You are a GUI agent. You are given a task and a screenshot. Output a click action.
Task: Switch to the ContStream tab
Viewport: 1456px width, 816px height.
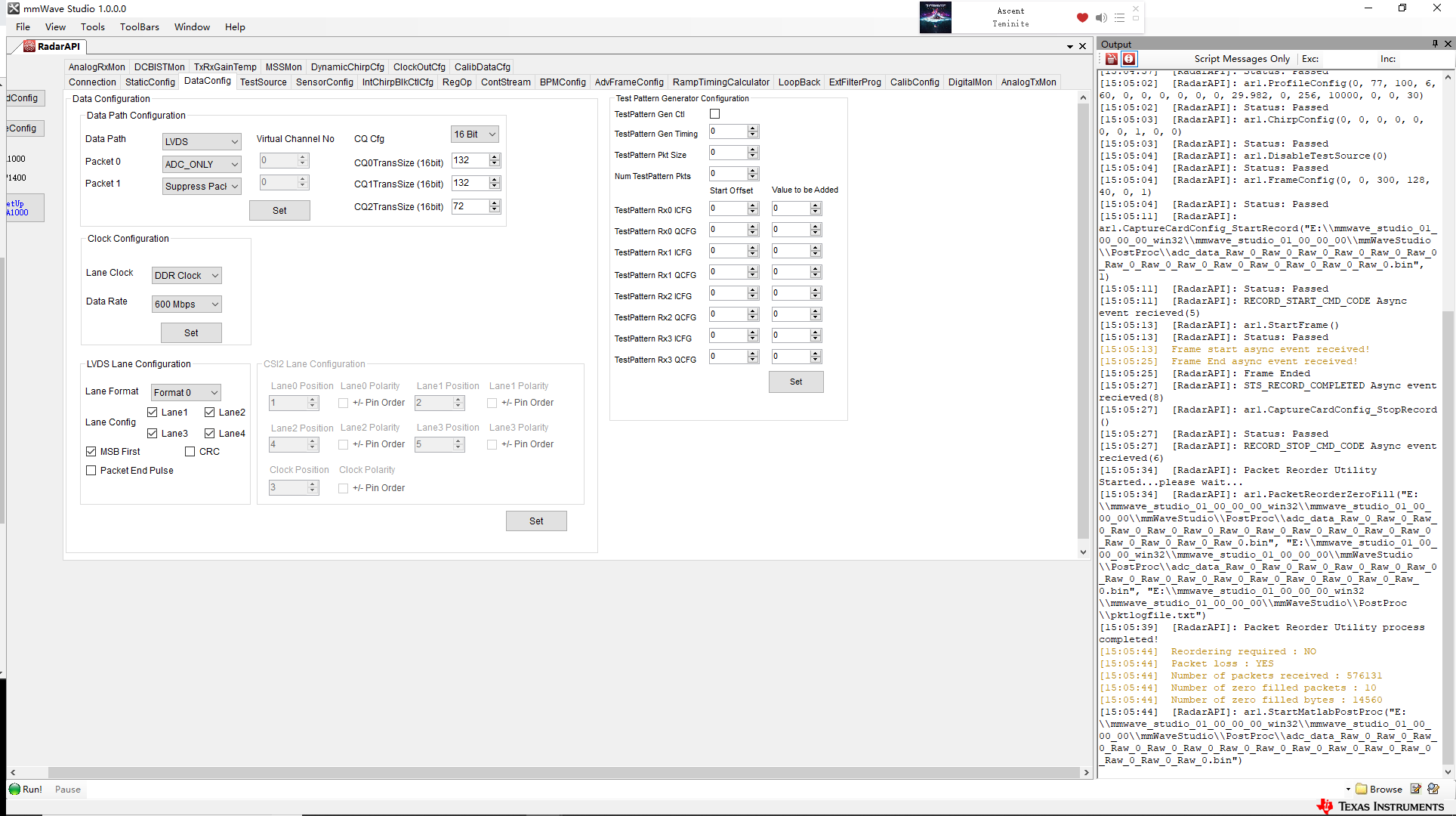pos(506,82)
